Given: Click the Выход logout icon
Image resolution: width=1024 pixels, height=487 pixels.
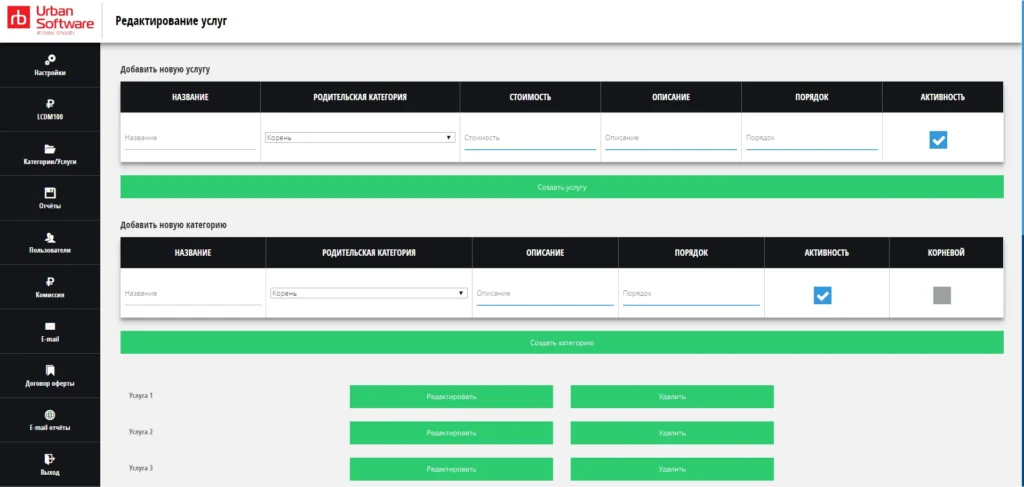Looking at the screenshot, I should click(50, 458).
